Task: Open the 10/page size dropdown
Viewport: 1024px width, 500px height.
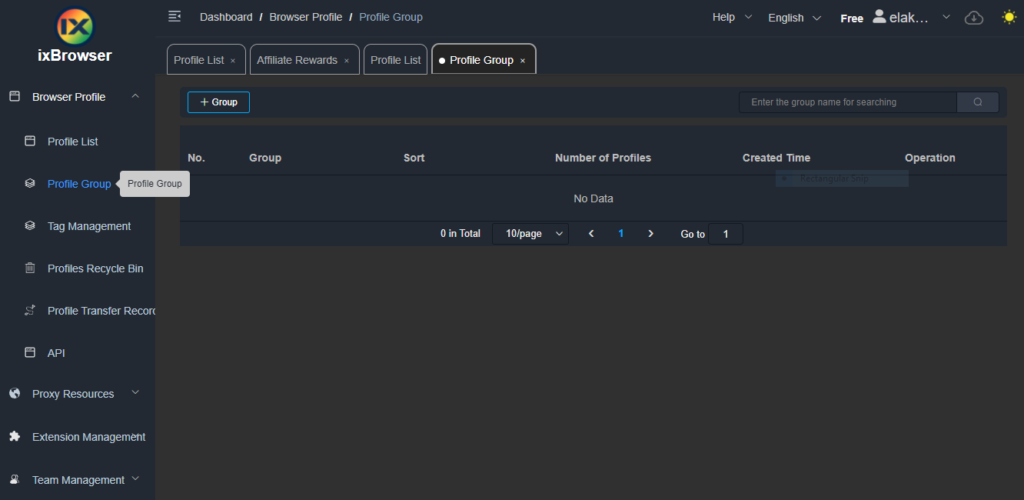Action: click(530, 234)
